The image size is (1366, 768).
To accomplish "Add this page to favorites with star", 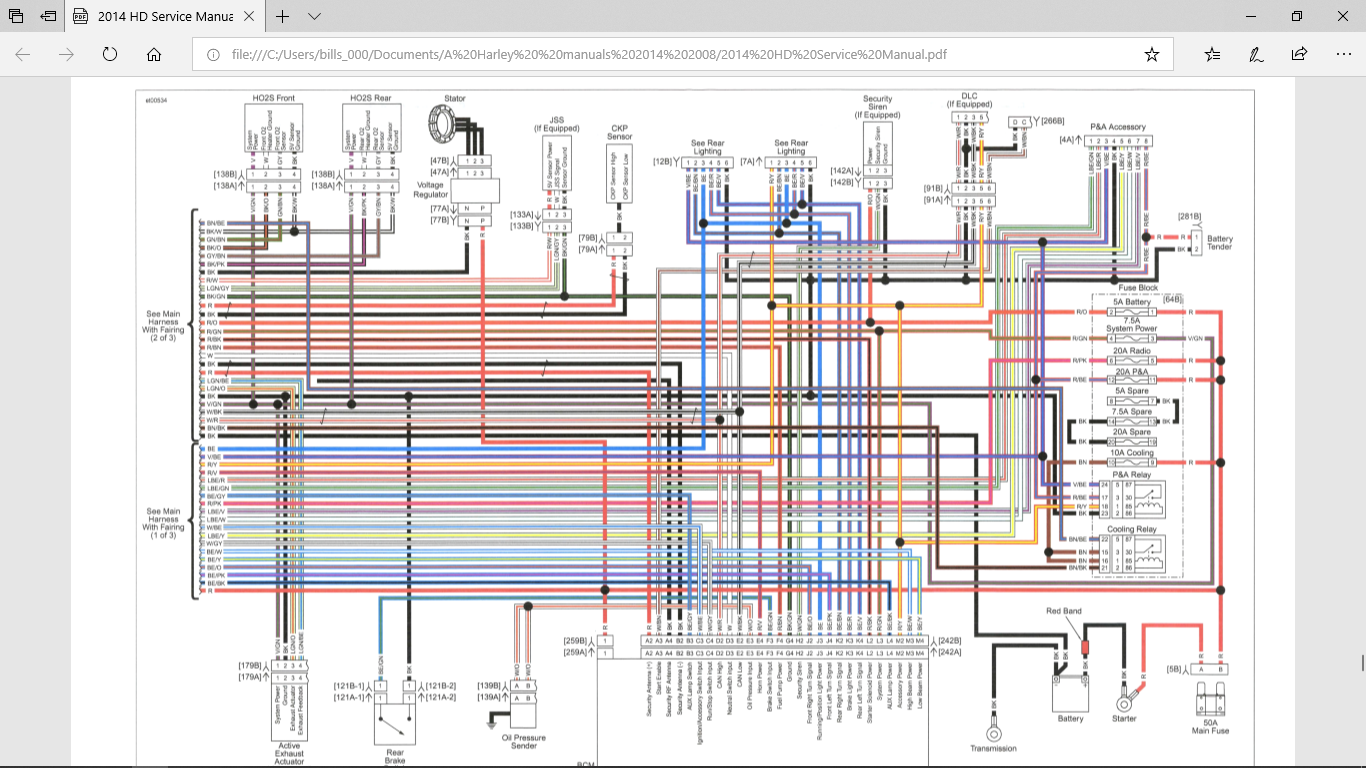I will [1152, 55].
